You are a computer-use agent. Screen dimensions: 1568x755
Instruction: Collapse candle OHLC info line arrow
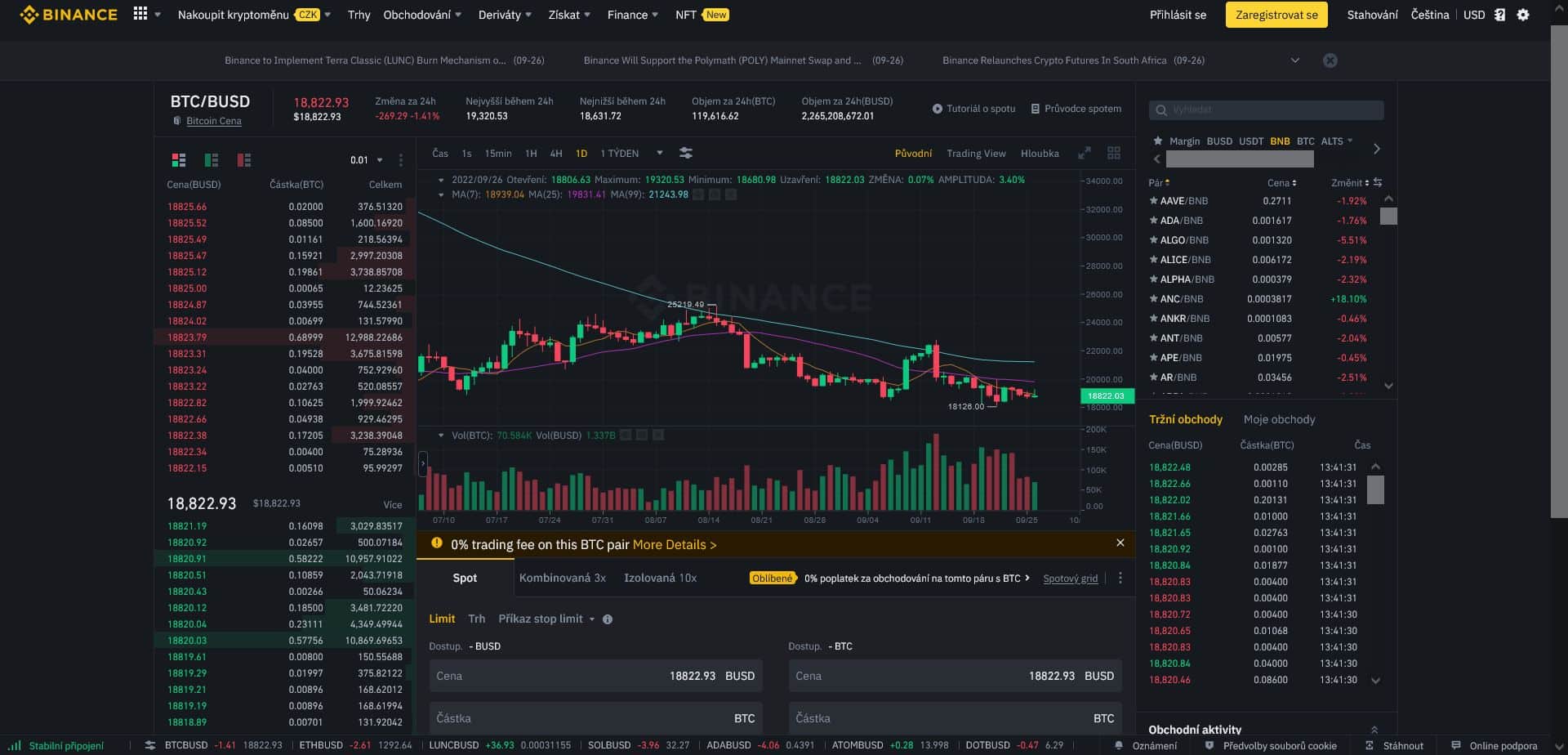pyautogui.click(x=441, y=180)
